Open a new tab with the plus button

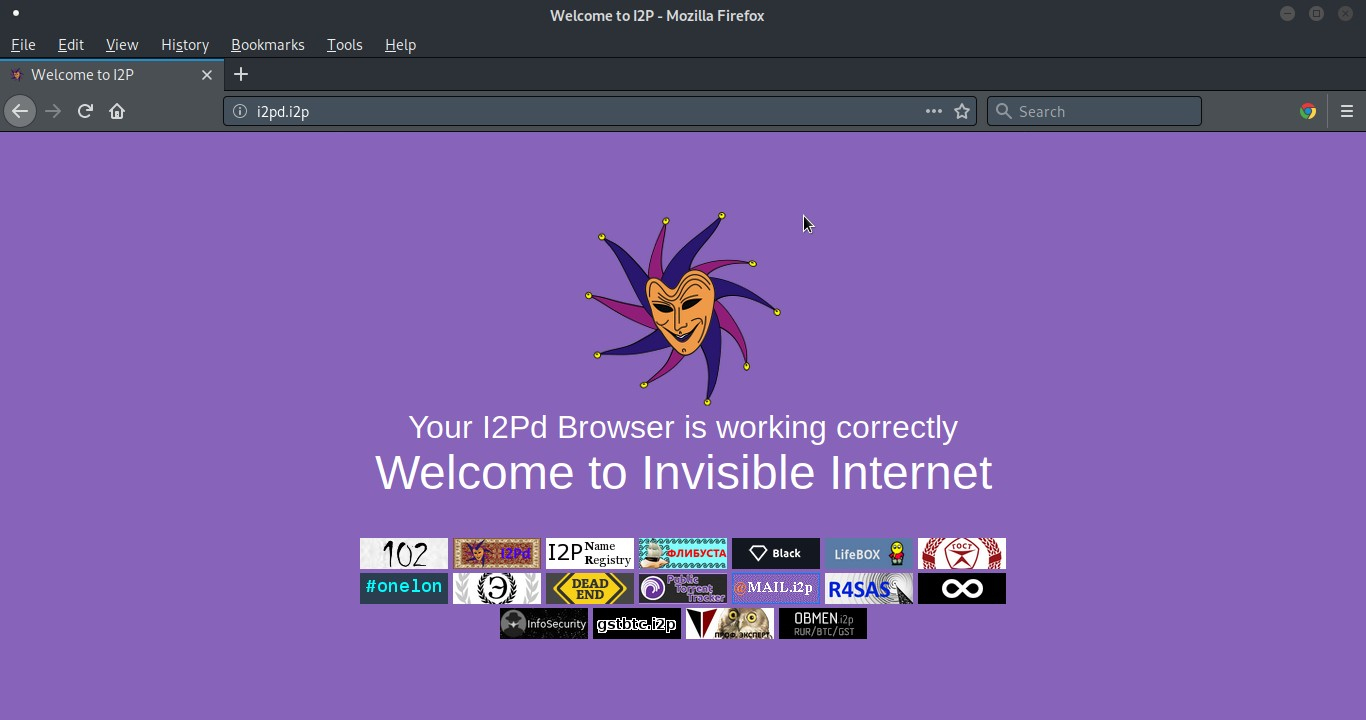[241, 74]
